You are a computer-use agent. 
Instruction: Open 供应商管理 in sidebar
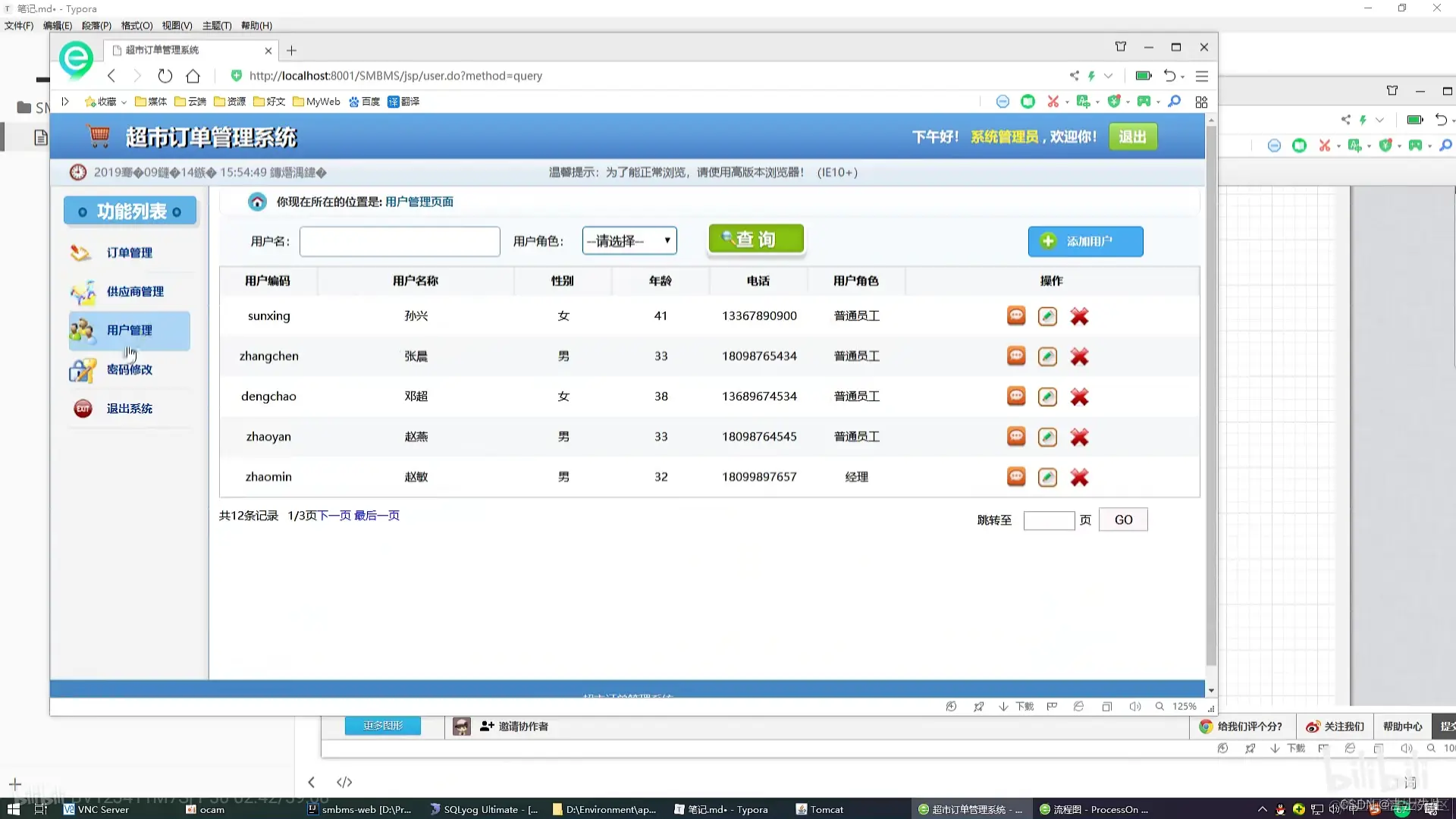point(135,291)
